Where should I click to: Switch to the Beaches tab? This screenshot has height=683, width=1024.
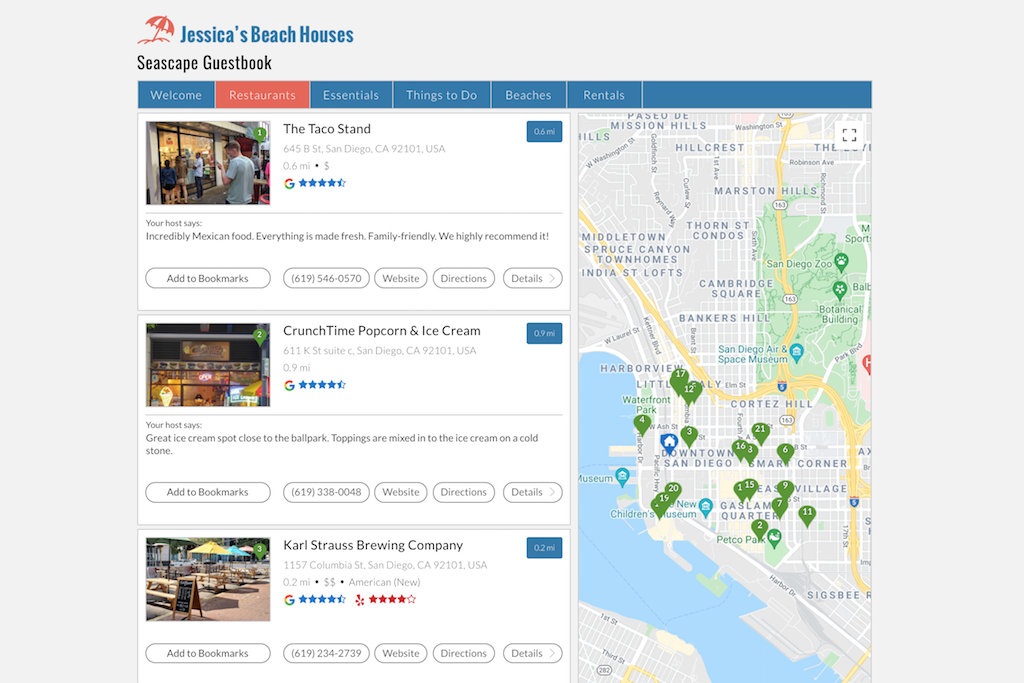[528, 94]
